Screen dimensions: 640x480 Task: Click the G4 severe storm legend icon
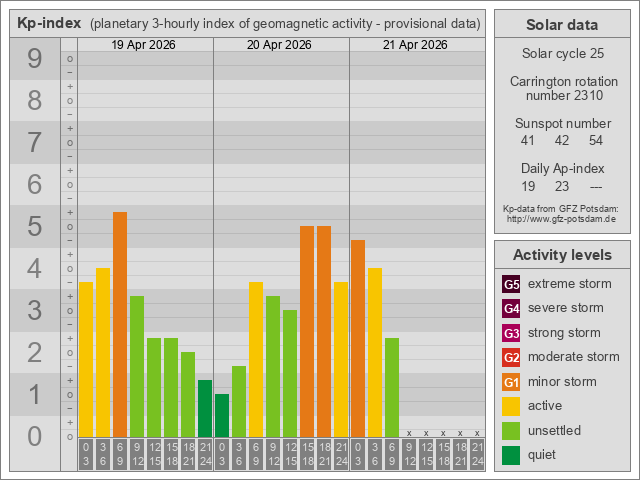coord(511,308)
